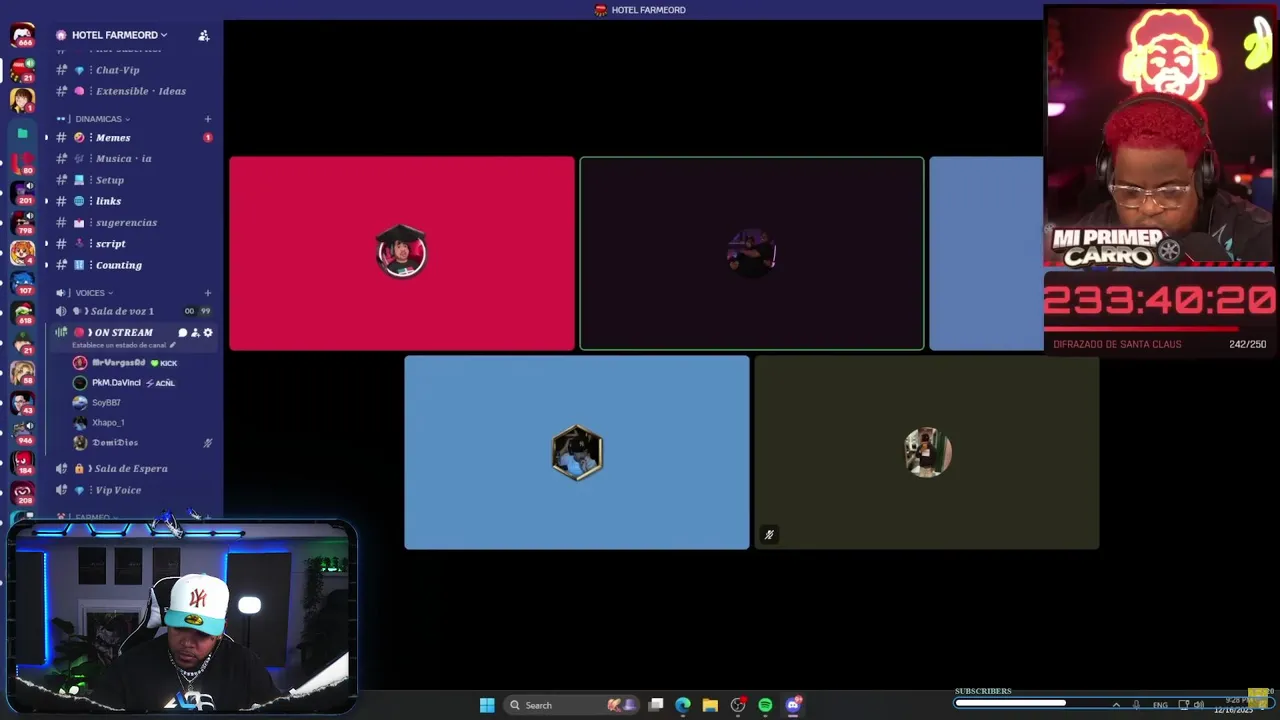
Task: Open the HOTEL FARMEORD server dropdown menu
Action: (x=119, y=35)
